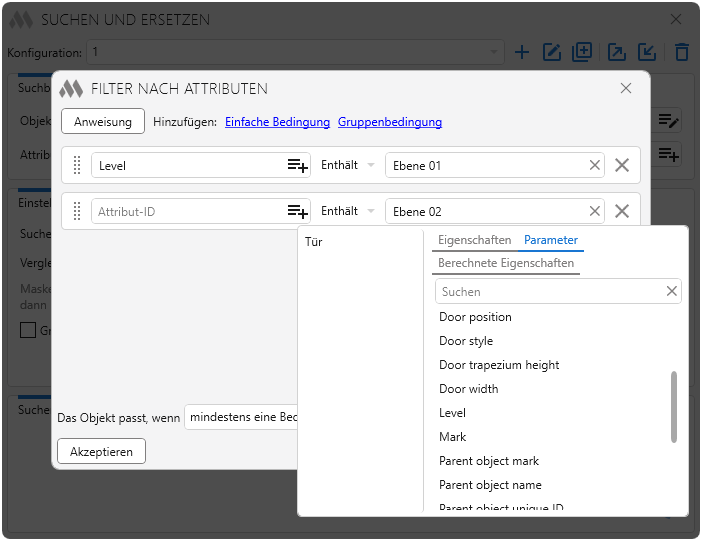Clear the Ebene 02 value field

(x=595, y=212)
